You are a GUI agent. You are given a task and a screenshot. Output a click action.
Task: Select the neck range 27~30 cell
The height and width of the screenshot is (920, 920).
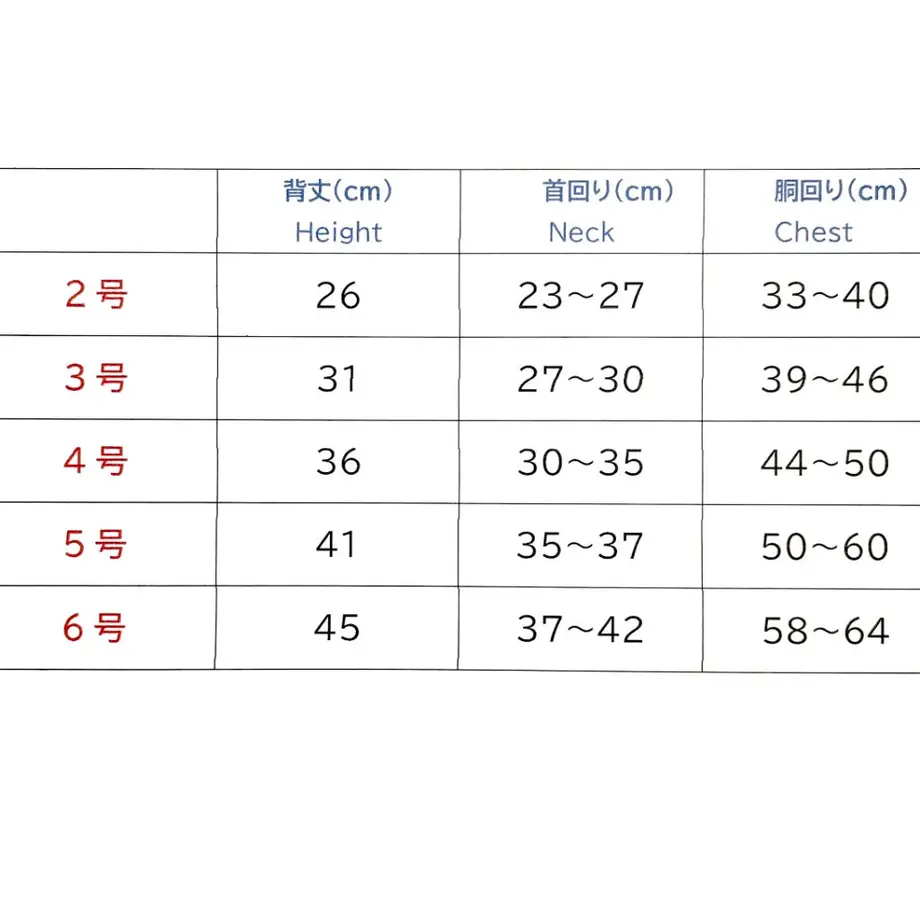tap(581, 379)
